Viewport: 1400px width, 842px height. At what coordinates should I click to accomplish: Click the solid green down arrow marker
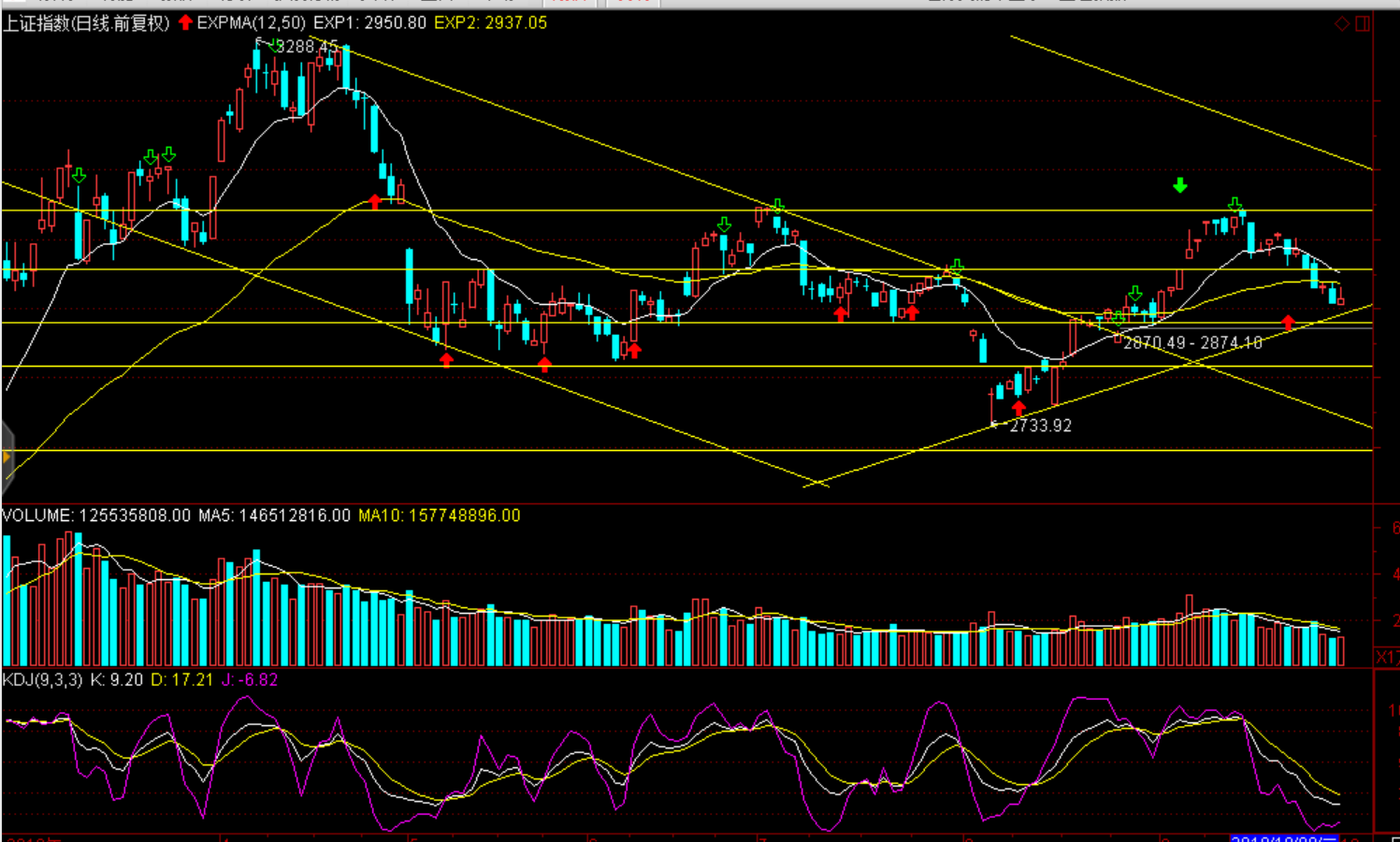click(x=1180, y=185)
